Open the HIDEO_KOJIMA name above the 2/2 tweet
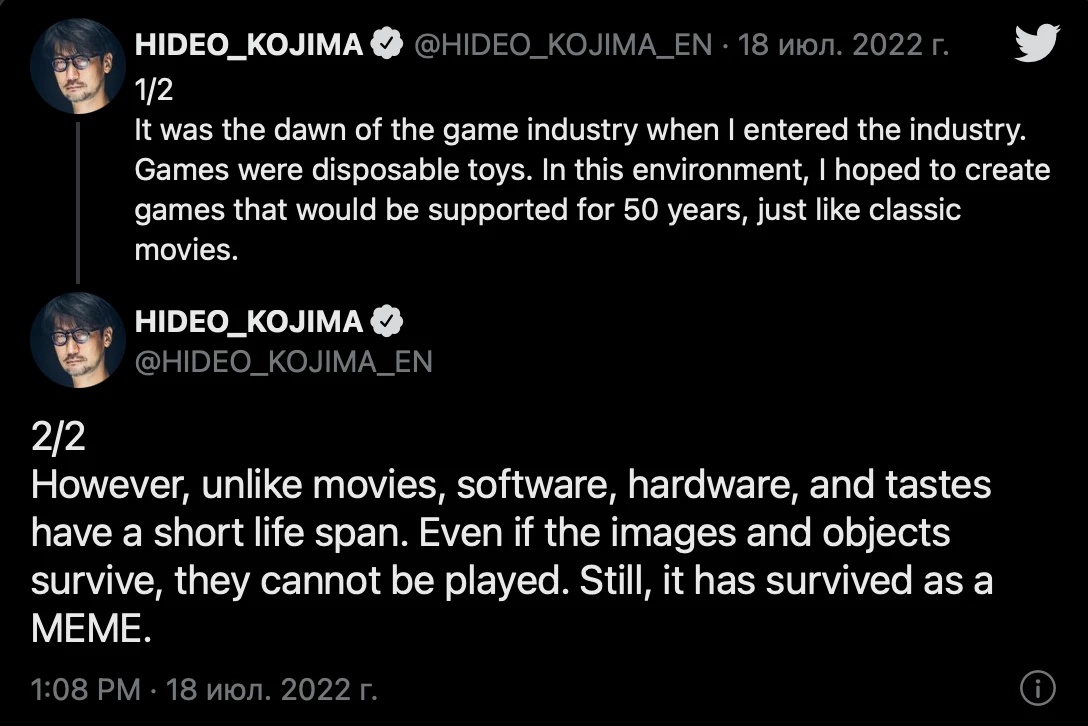 248,322
